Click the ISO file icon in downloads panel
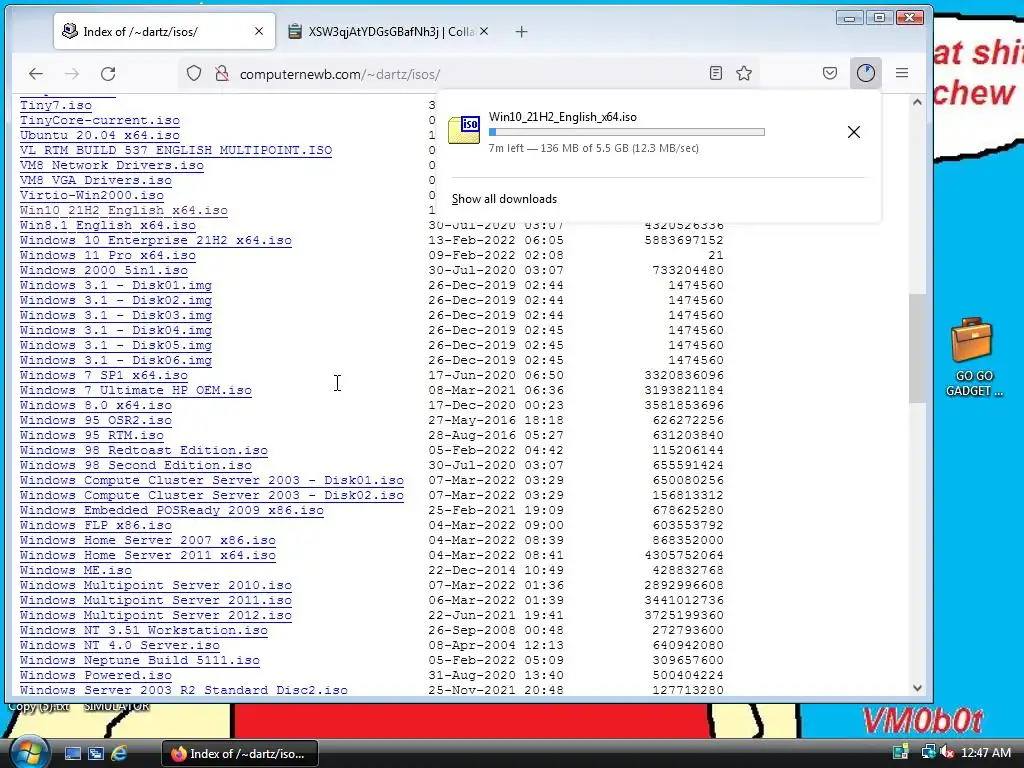The image size is (1024, 768). pos(464,130)
